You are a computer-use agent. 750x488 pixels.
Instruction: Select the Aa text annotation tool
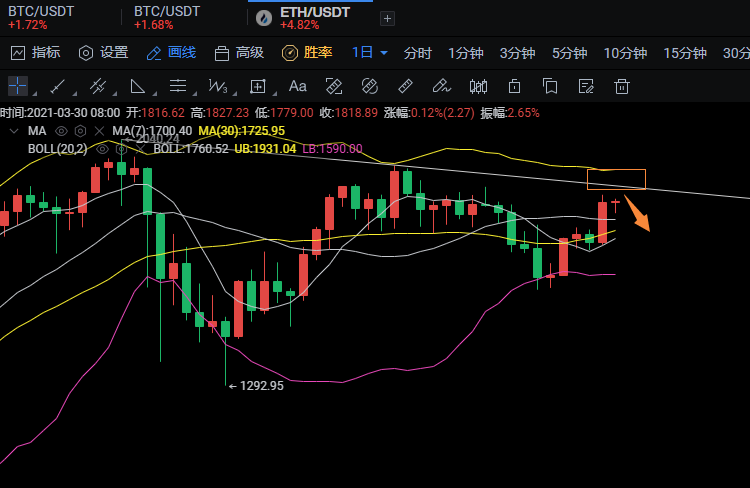(298, 87)
